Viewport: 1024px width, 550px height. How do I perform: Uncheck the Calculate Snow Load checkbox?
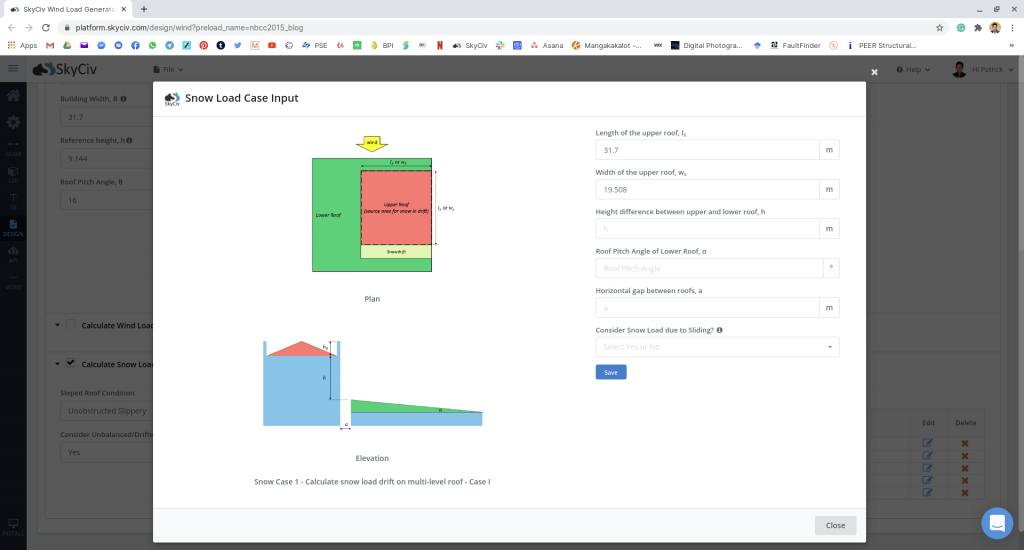[70, 363]
